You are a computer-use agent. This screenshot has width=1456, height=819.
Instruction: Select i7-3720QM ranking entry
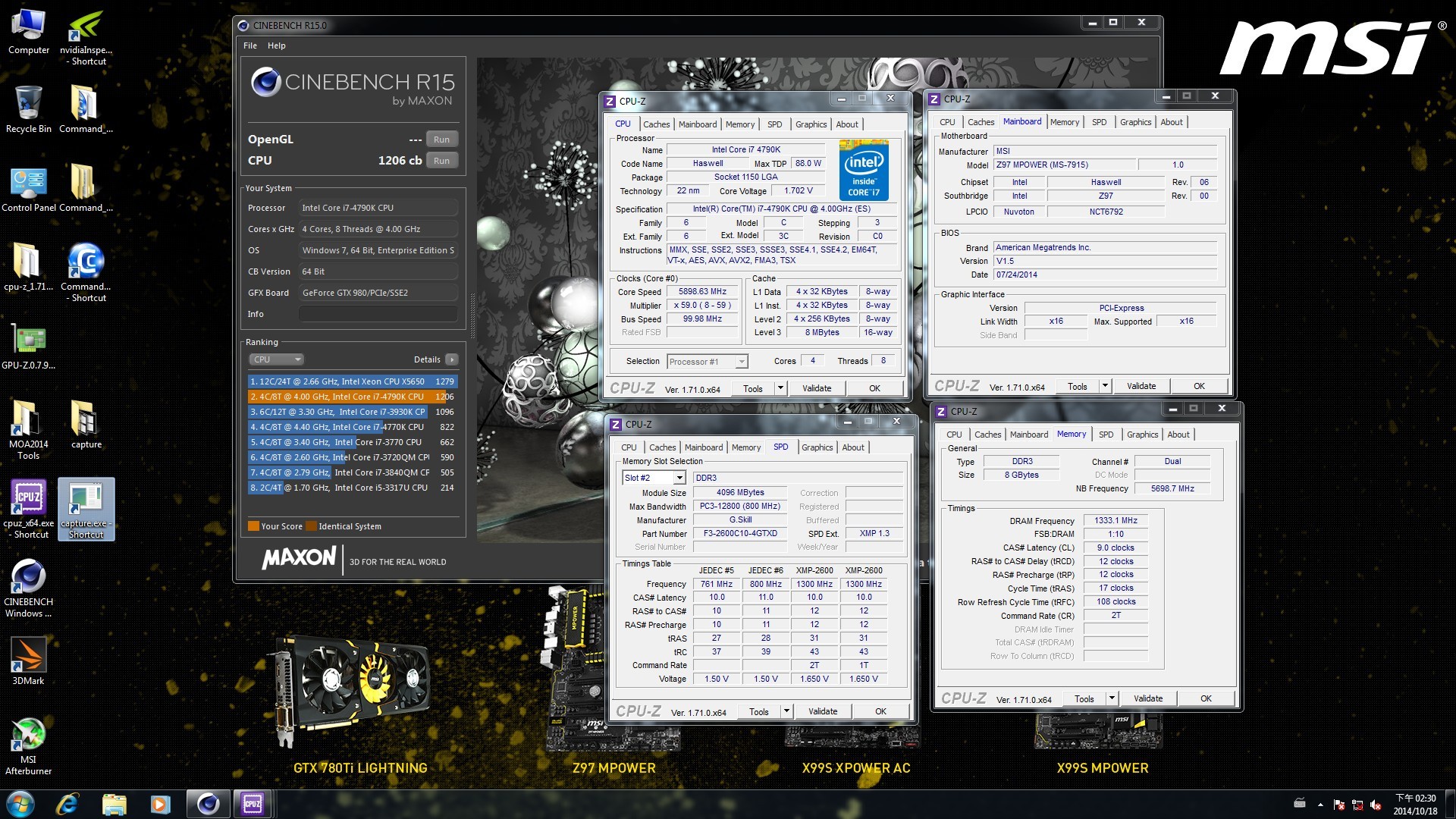pos(353,457)
